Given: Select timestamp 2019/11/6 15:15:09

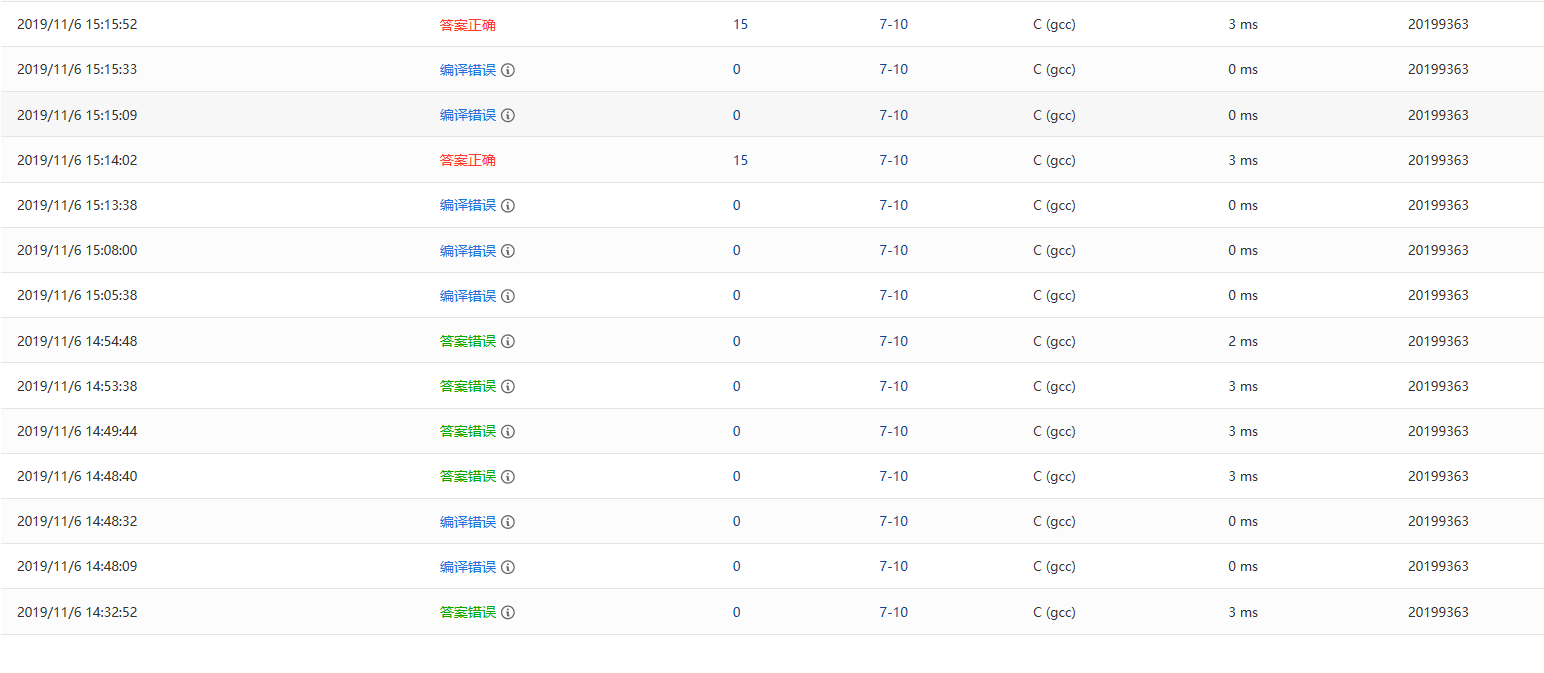Looking at the screenshot, I should pos(77,115).
